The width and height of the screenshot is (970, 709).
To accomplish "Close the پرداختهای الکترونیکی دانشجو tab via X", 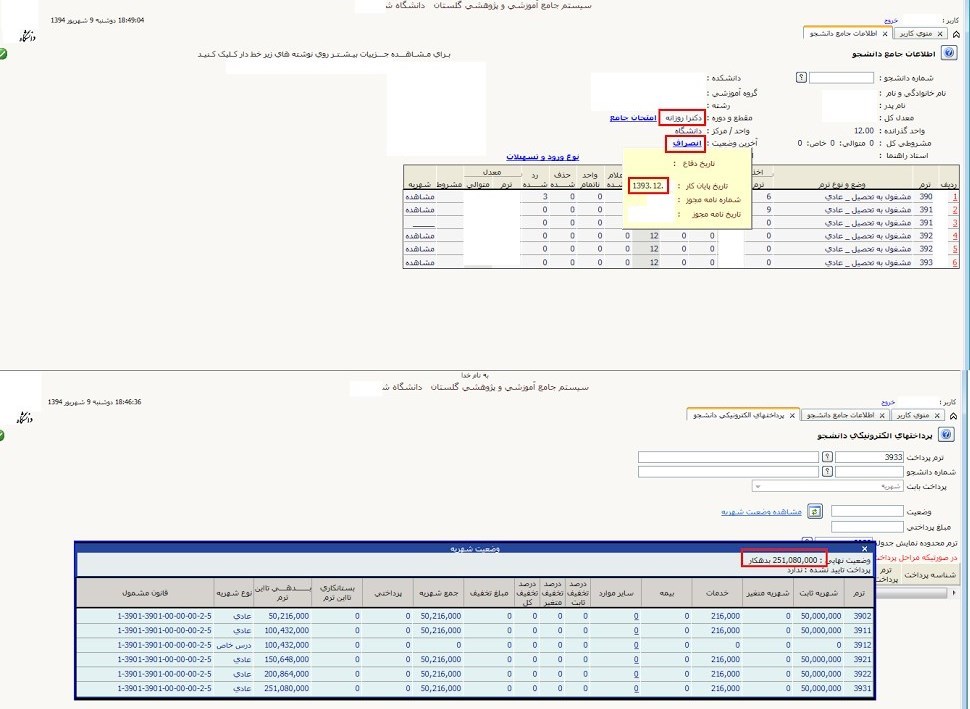I will coord(793,415).
